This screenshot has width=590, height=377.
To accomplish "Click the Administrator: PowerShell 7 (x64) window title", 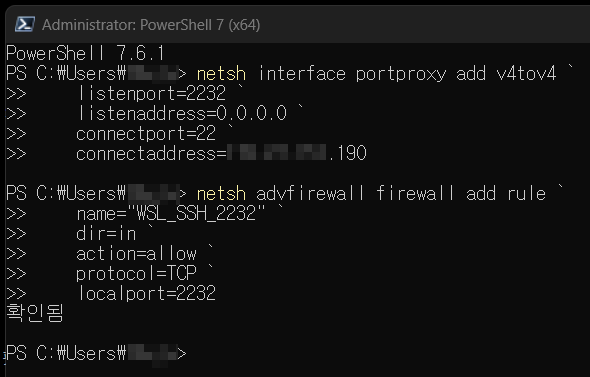I will click(151, 25).
